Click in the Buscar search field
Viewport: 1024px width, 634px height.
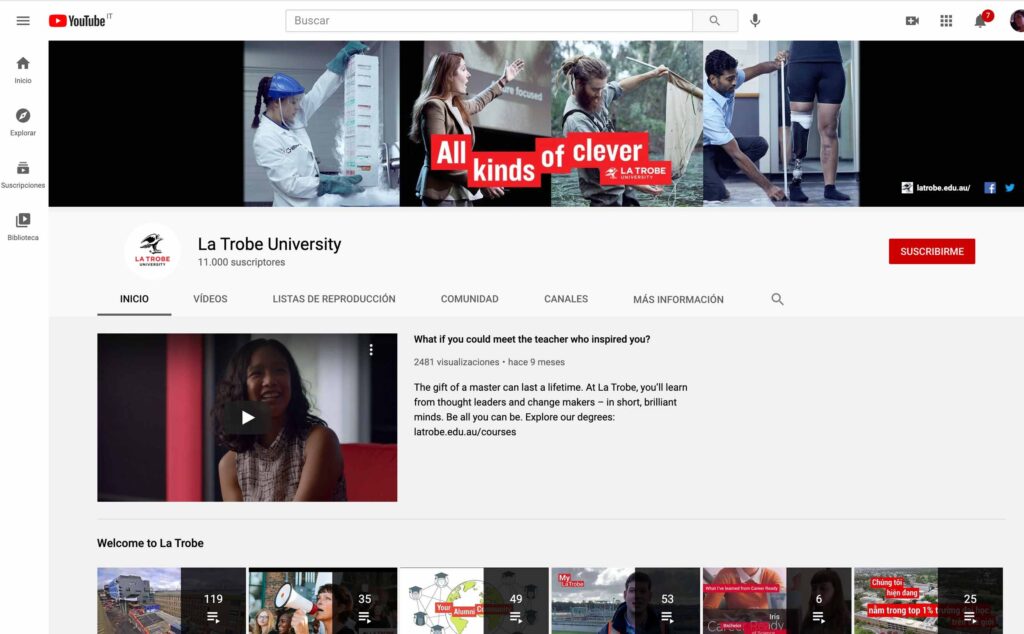click(x=488, y=21)
